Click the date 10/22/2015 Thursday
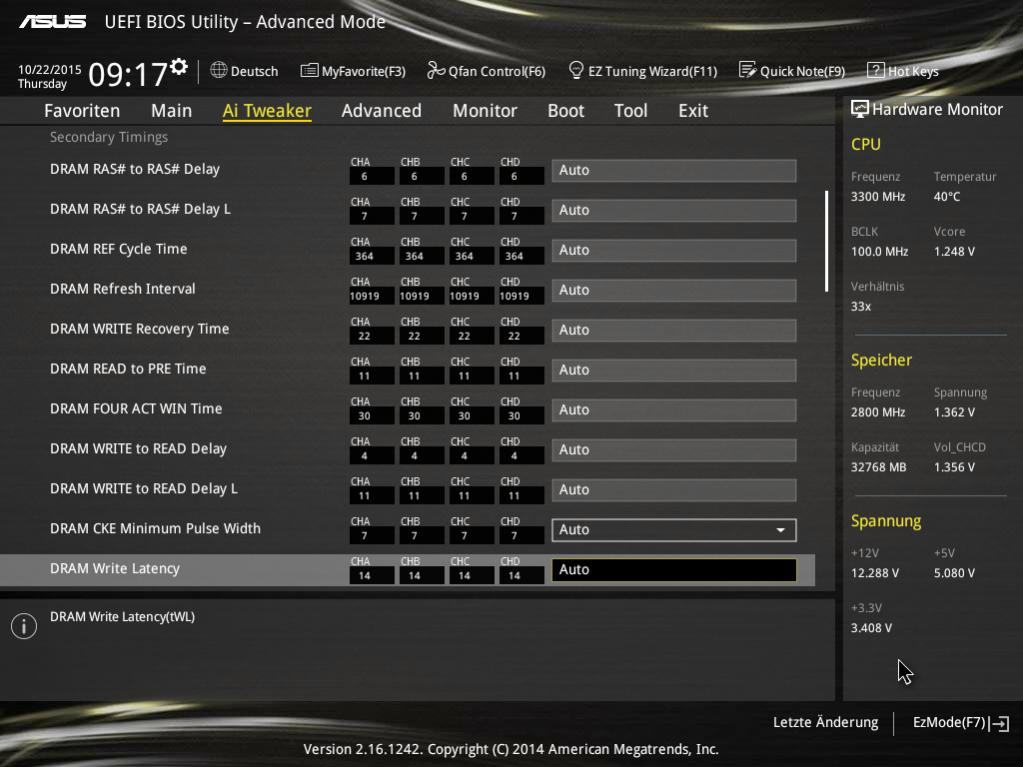This screenshot has width=1023, height=767. pos(50,76)
